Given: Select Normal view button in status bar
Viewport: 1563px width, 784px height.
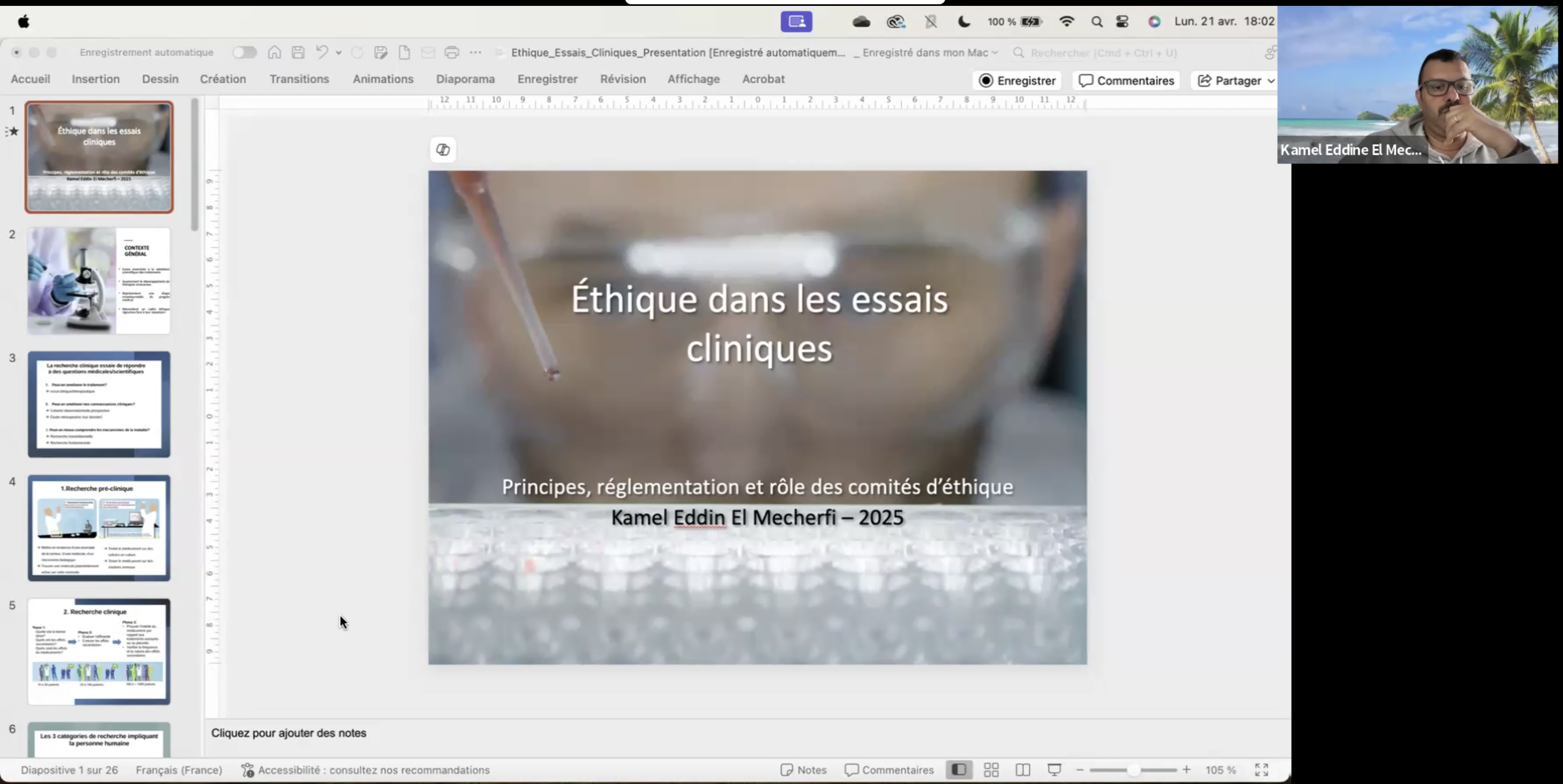Looking at the screenshot, I should 959,770.
